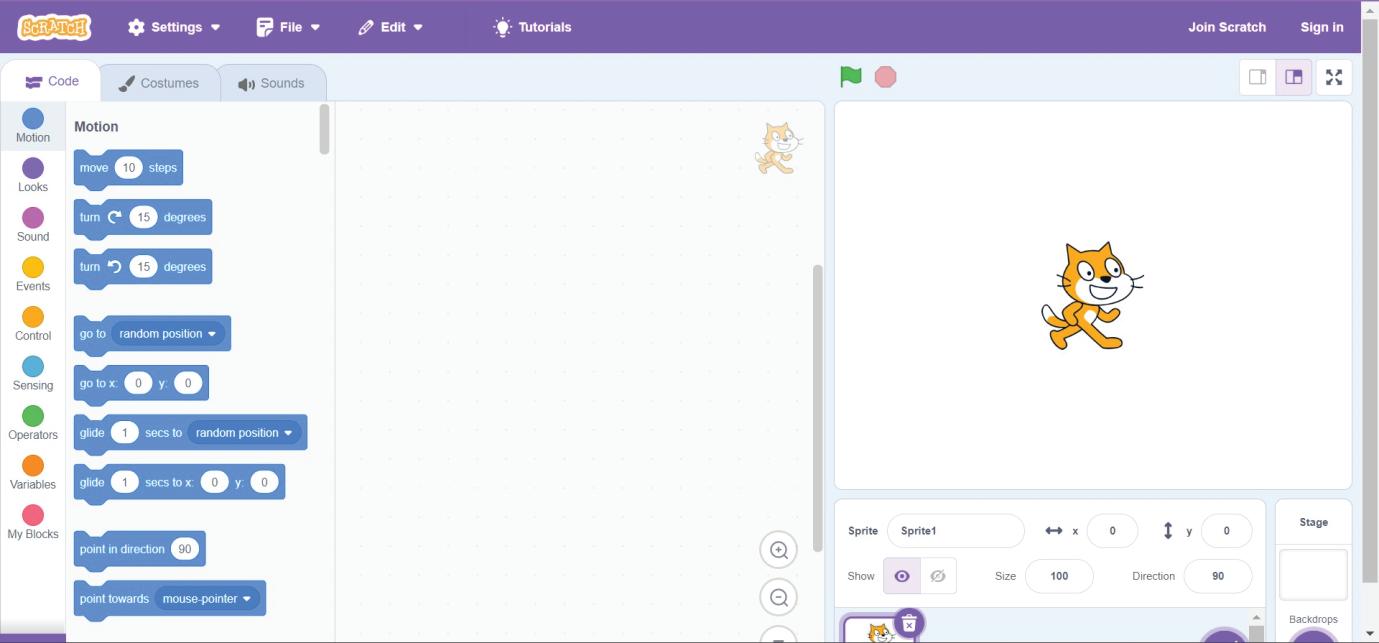Viewport: 1379px width, 643px height.
Task: Switch to the Sounds tab
Action: (x=271, y=83)
